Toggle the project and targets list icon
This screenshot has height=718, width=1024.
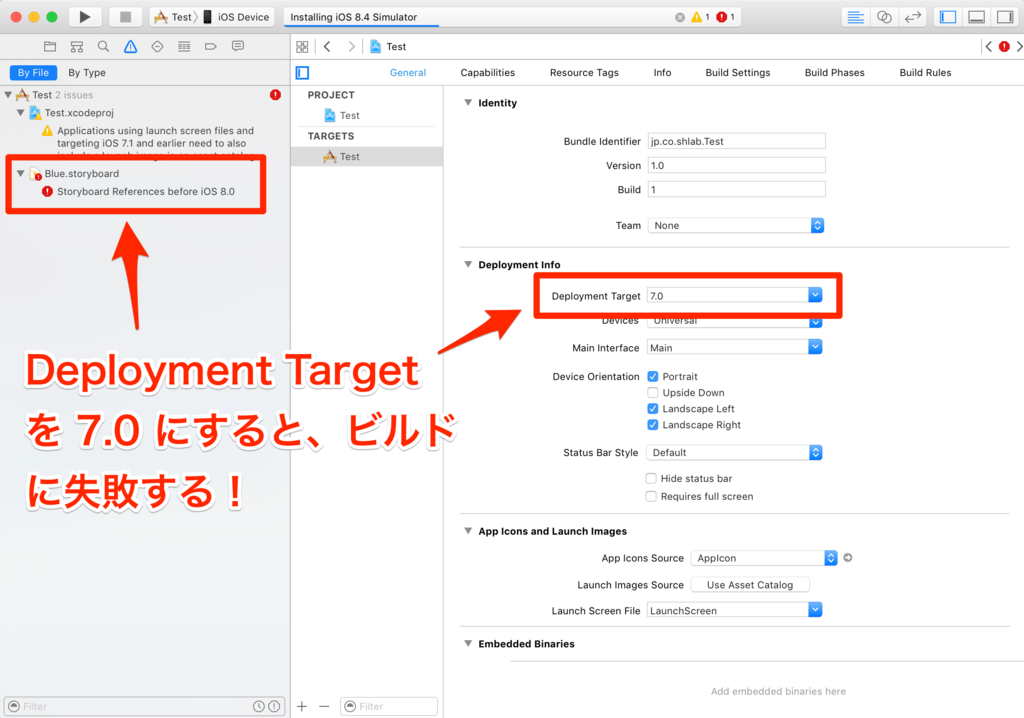pyautogui.click(x=302, y=73)
